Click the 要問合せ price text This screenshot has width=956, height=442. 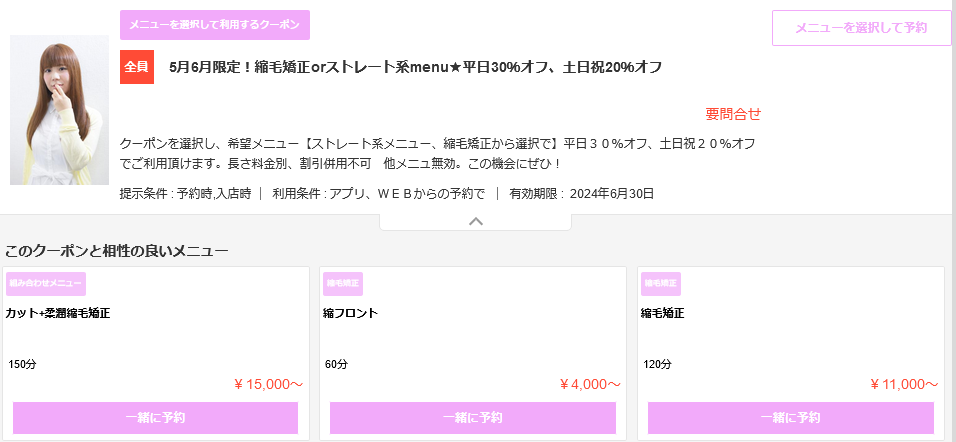(x=733, y=114)
